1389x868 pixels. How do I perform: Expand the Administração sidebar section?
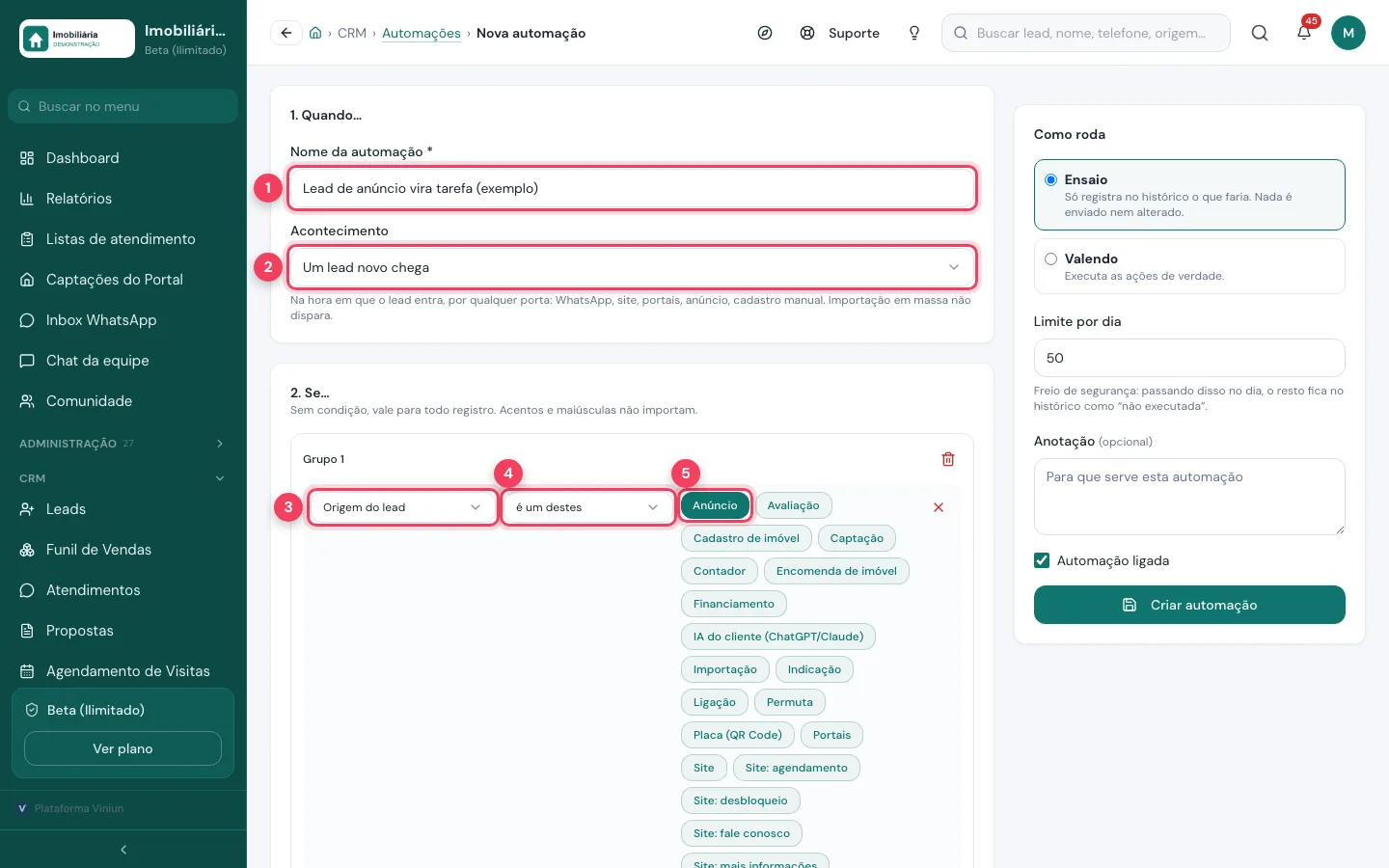pyautogui.click(x=123, y=444)
